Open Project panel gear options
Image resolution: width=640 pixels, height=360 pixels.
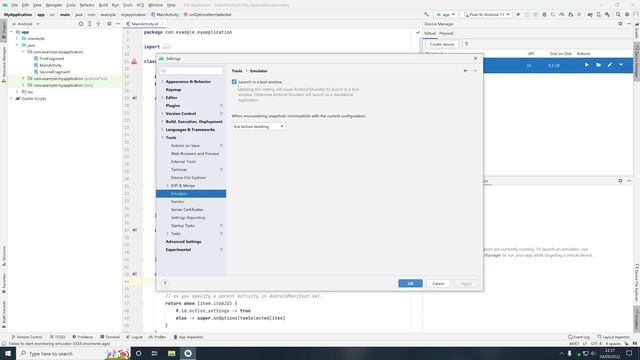tap(109, 24)
